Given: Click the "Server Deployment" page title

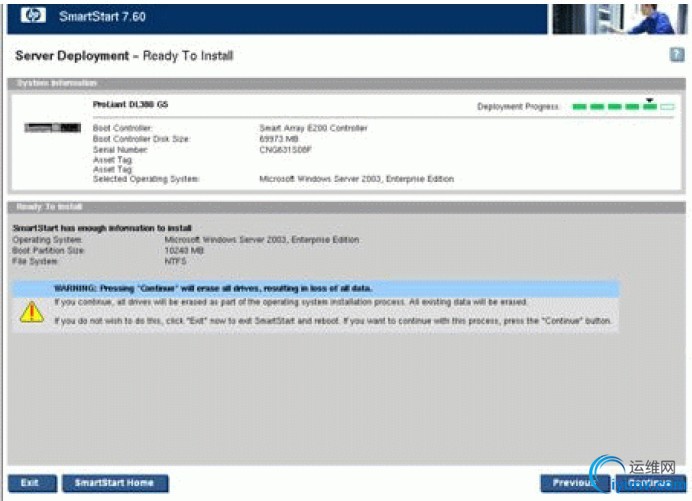Looking at the screenshot, I should point(72,56).
